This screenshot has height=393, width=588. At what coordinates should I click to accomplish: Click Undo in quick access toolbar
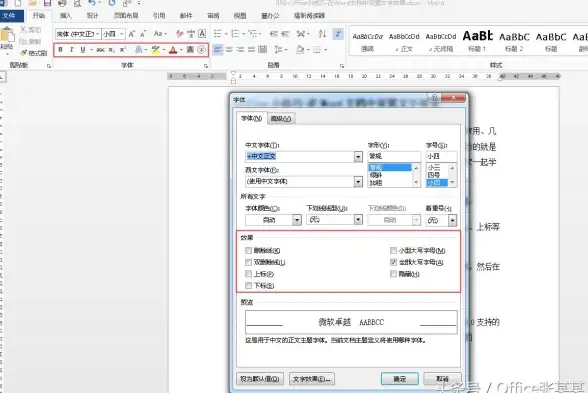[92, 3]
